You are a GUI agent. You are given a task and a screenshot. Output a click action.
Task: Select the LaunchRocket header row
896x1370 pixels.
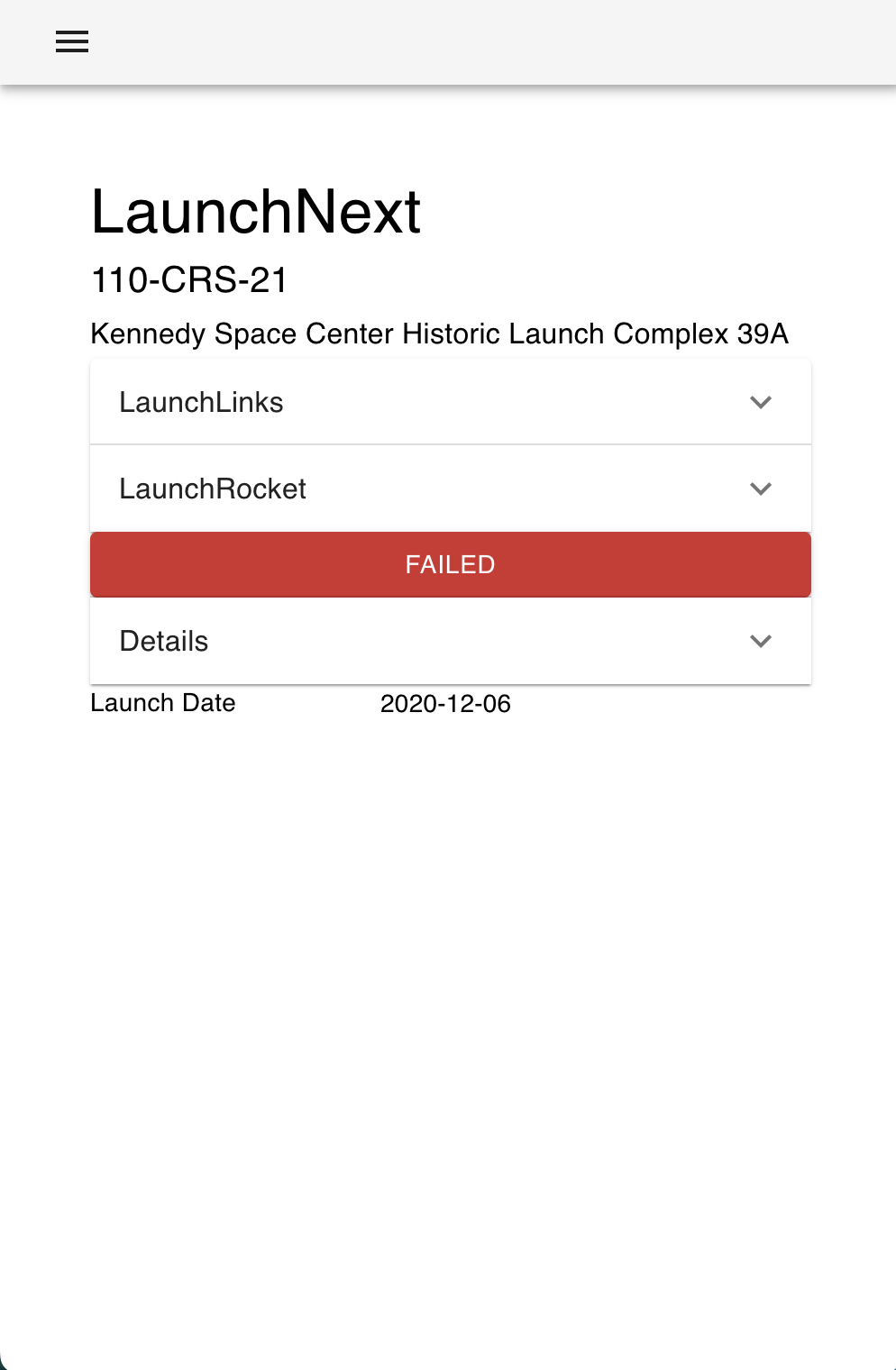(x=451, y=489)
